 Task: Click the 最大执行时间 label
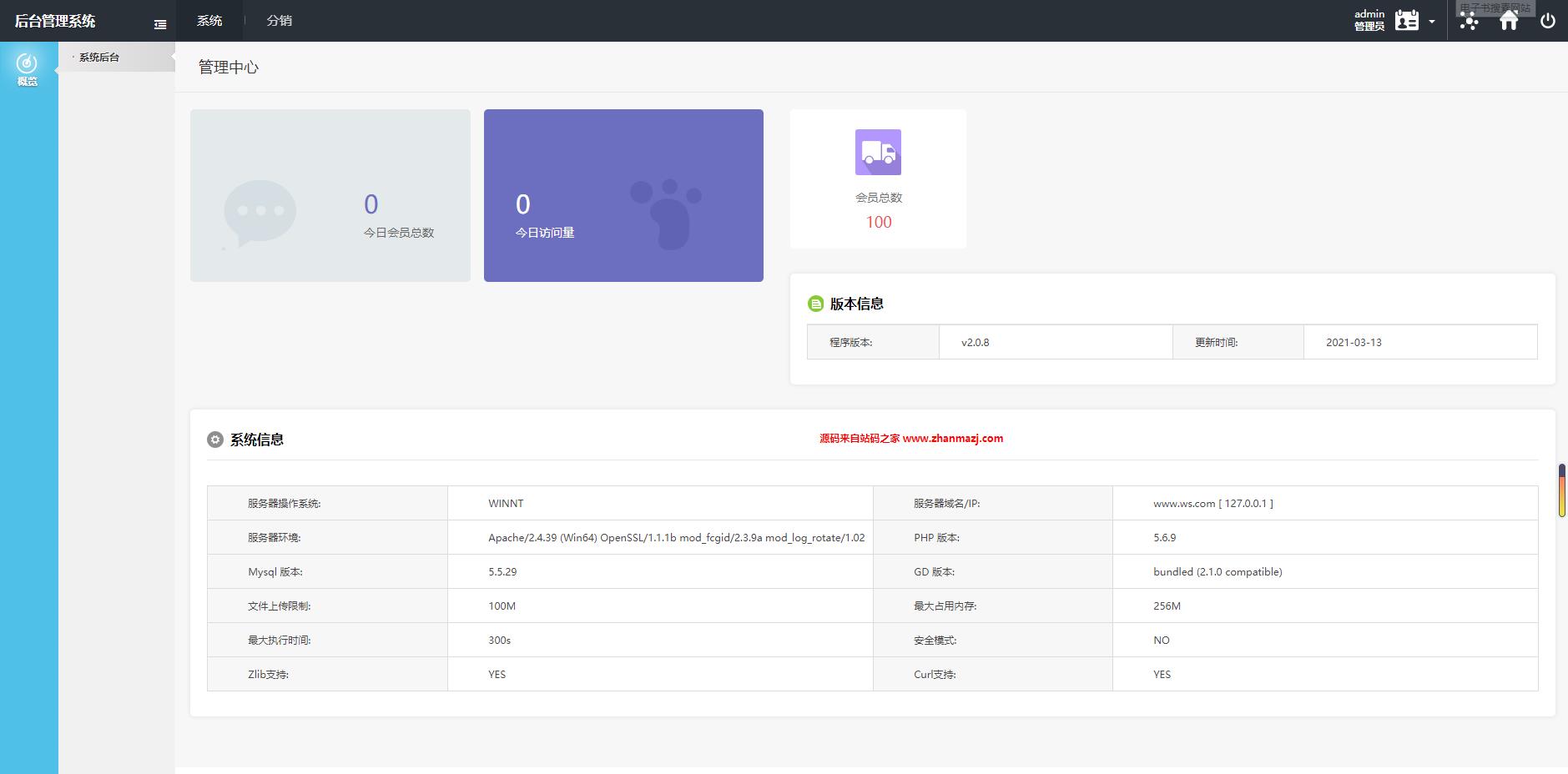[279, 641]
